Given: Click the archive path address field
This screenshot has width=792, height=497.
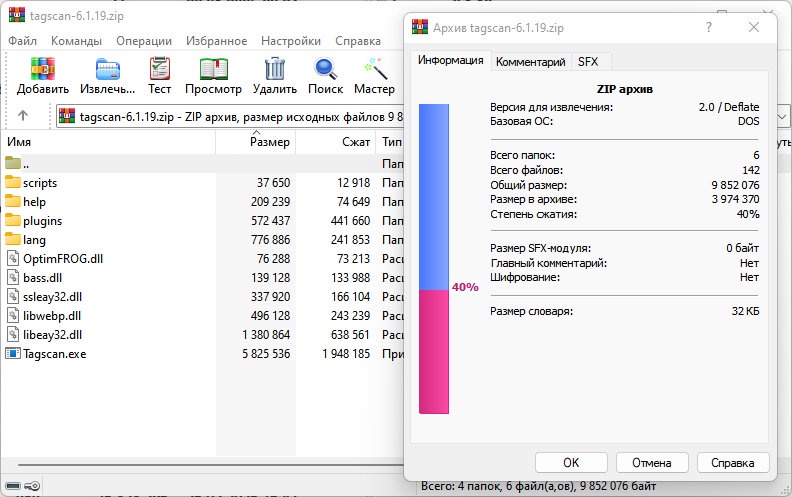Looking at the screenshot, I should coord(230,117).
